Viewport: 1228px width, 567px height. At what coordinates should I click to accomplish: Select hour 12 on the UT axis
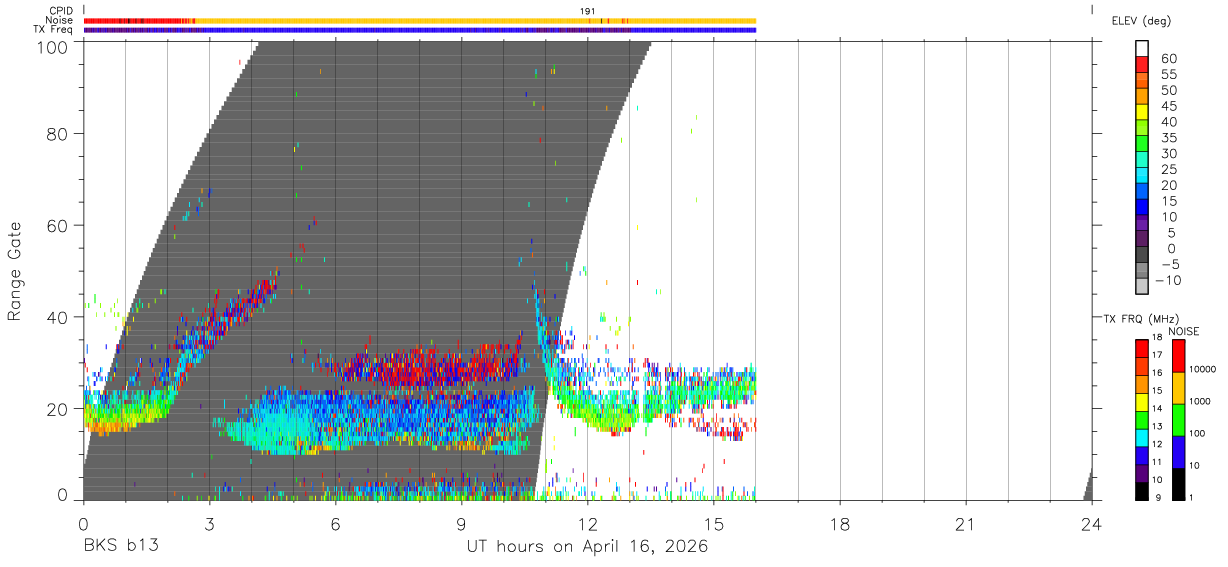588,523
